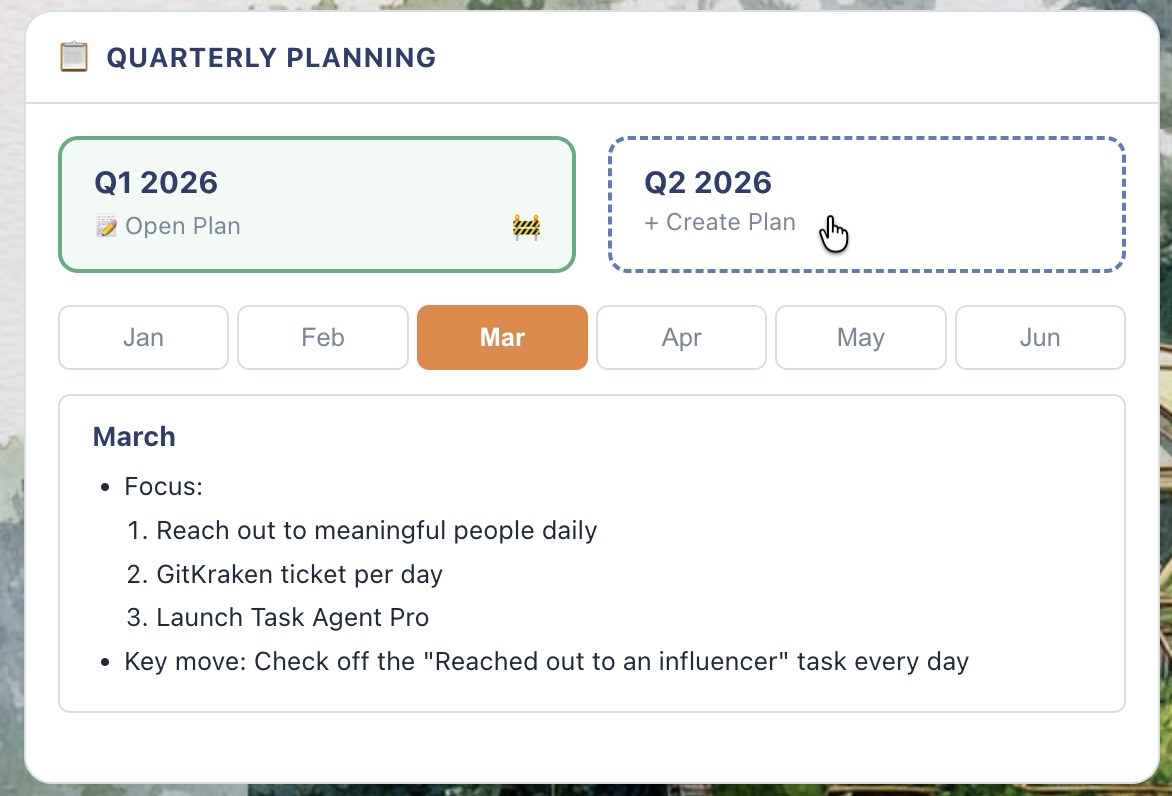
Task: Select the highlighted Mar tab
Action: click(502, 338)
